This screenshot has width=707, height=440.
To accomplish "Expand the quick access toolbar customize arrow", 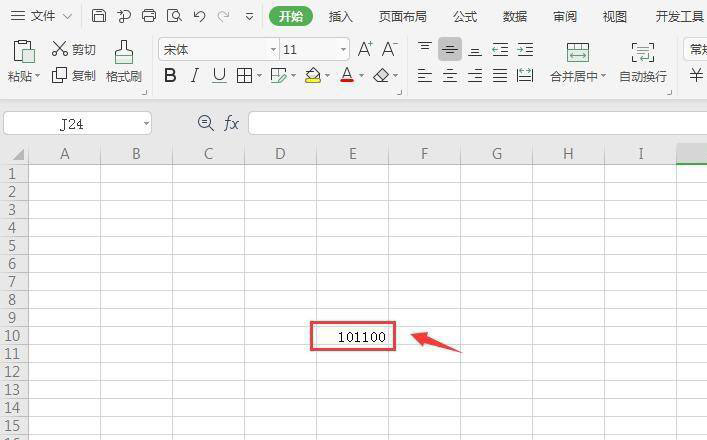I will point(249,17).
